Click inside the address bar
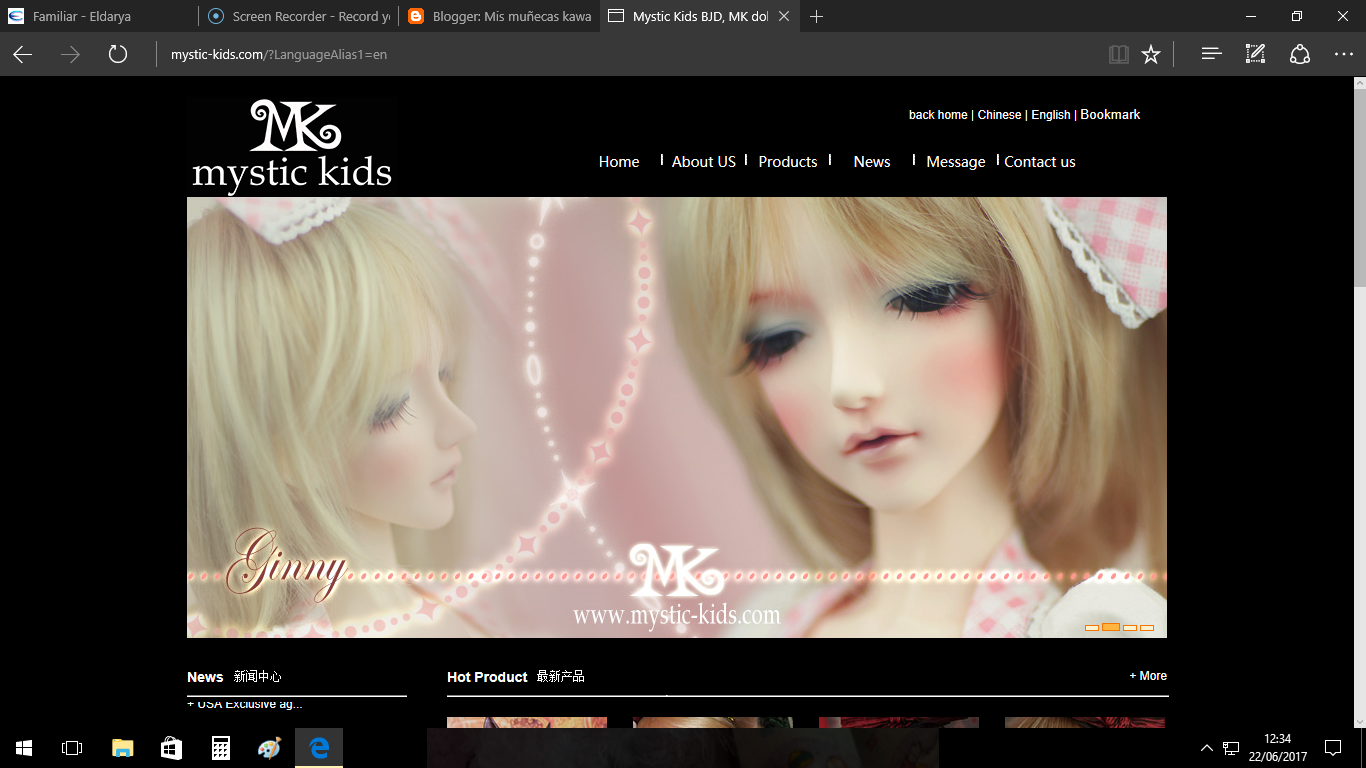The height and width of the screenshot is (768, 1366). pyautogui.click(x=400, y=54)
